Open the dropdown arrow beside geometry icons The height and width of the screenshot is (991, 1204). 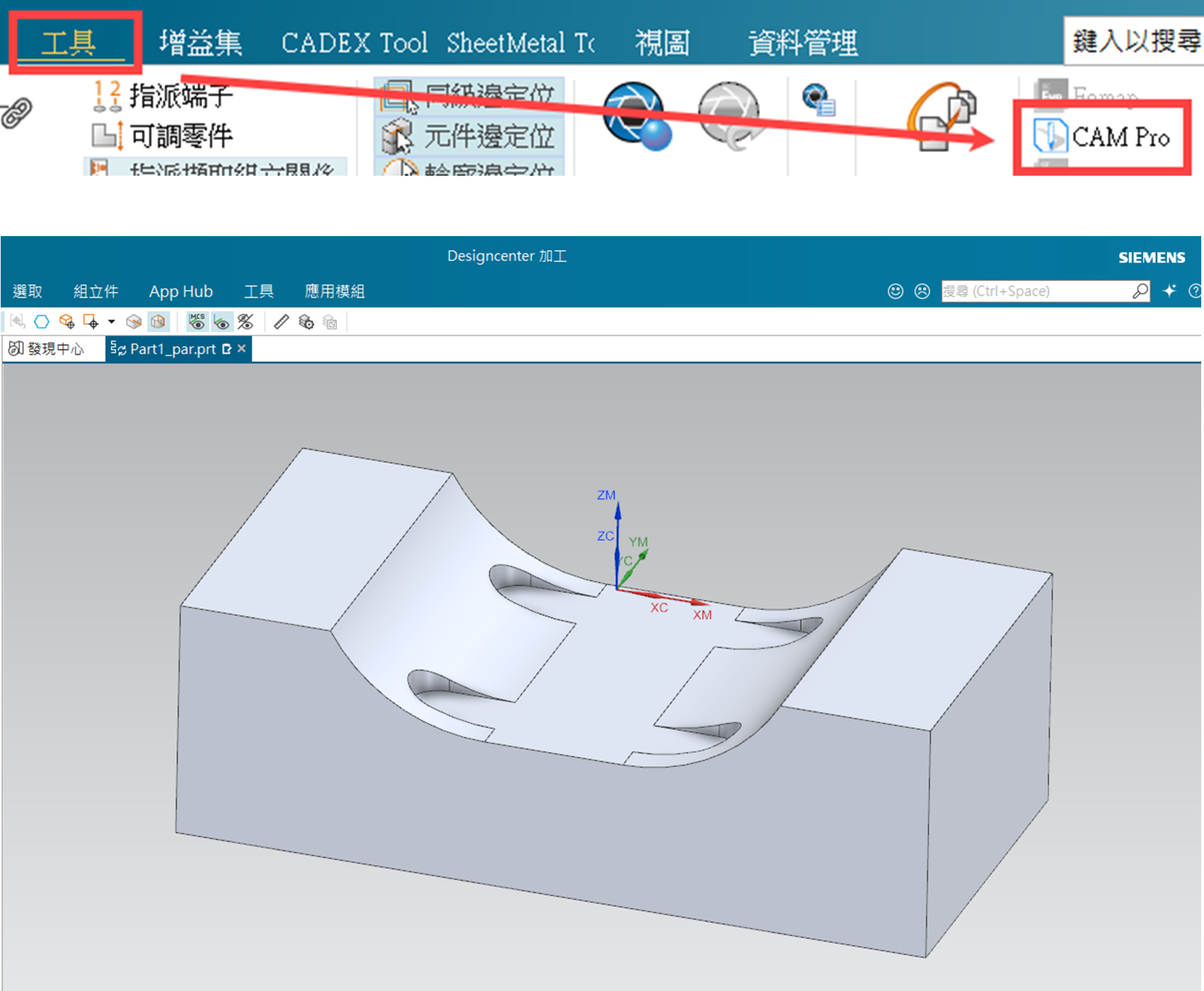click(111, 322)
